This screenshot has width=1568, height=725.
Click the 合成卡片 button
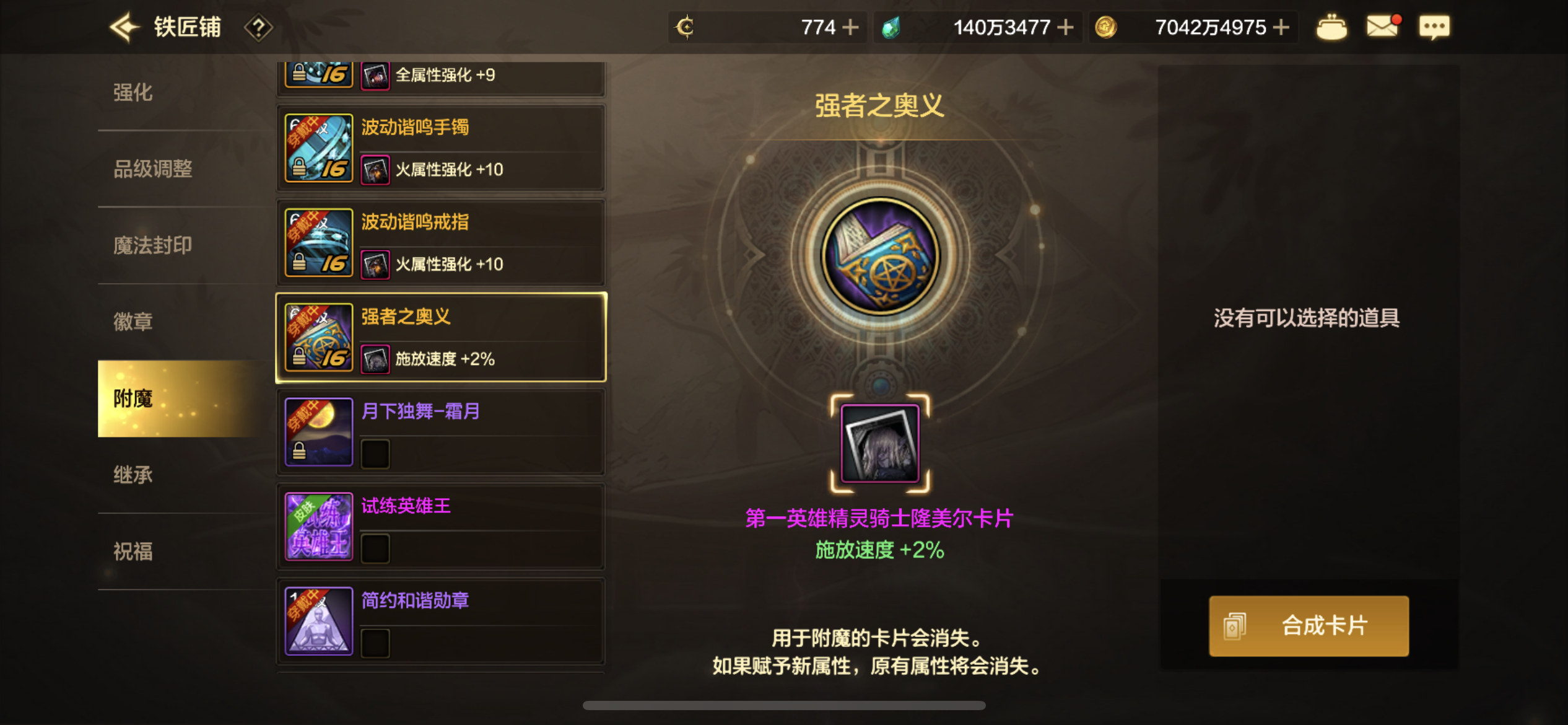[x=1309, y=626]
